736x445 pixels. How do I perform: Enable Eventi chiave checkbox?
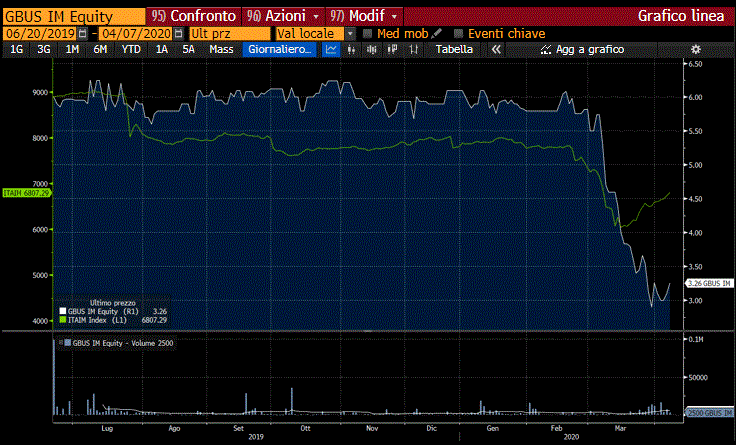point(459,34)
